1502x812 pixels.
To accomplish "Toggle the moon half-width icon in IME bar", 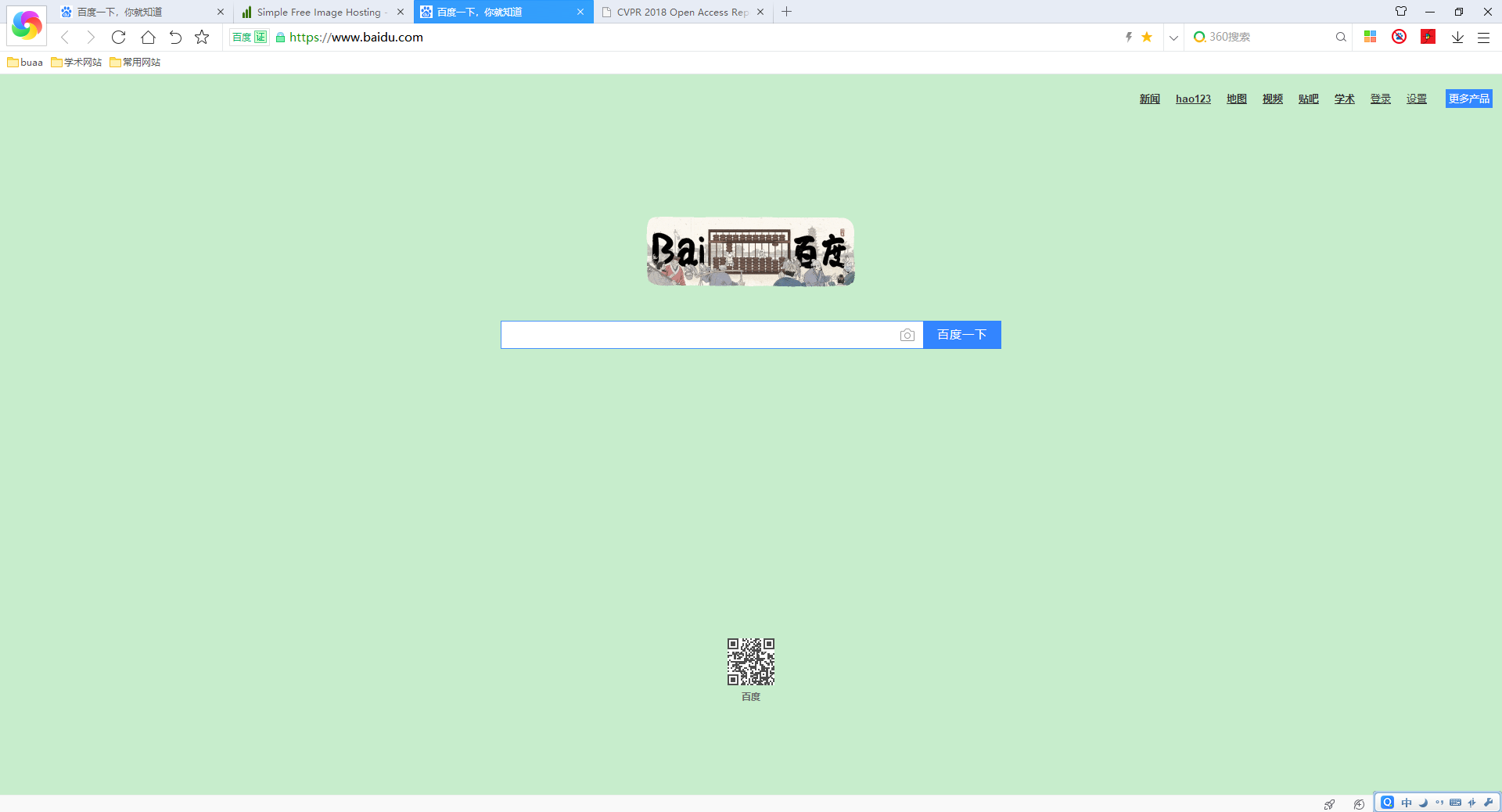I will (1423, 803).
